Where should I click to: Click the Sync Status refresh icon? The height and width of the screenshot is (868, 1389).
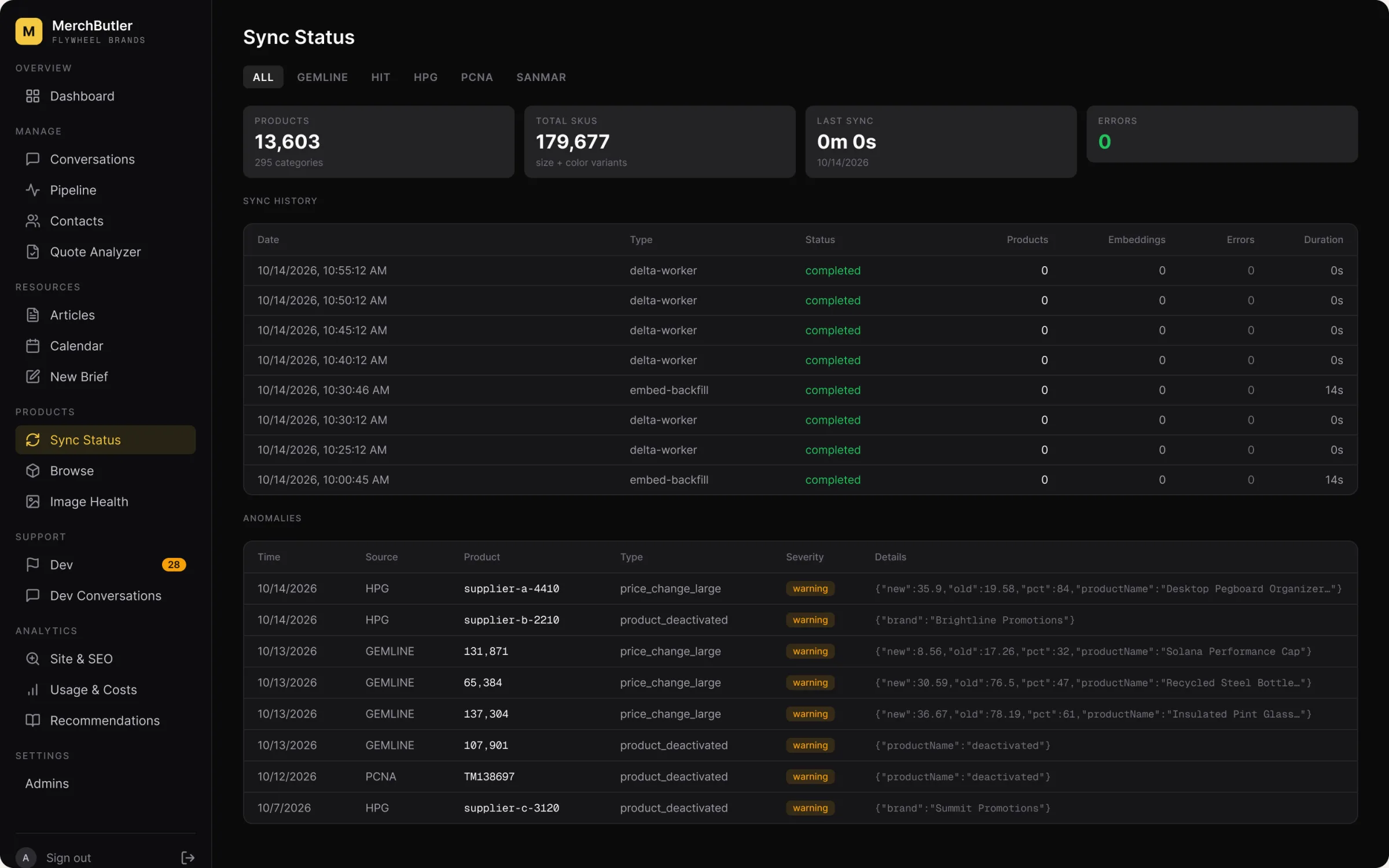click(33, 440)
